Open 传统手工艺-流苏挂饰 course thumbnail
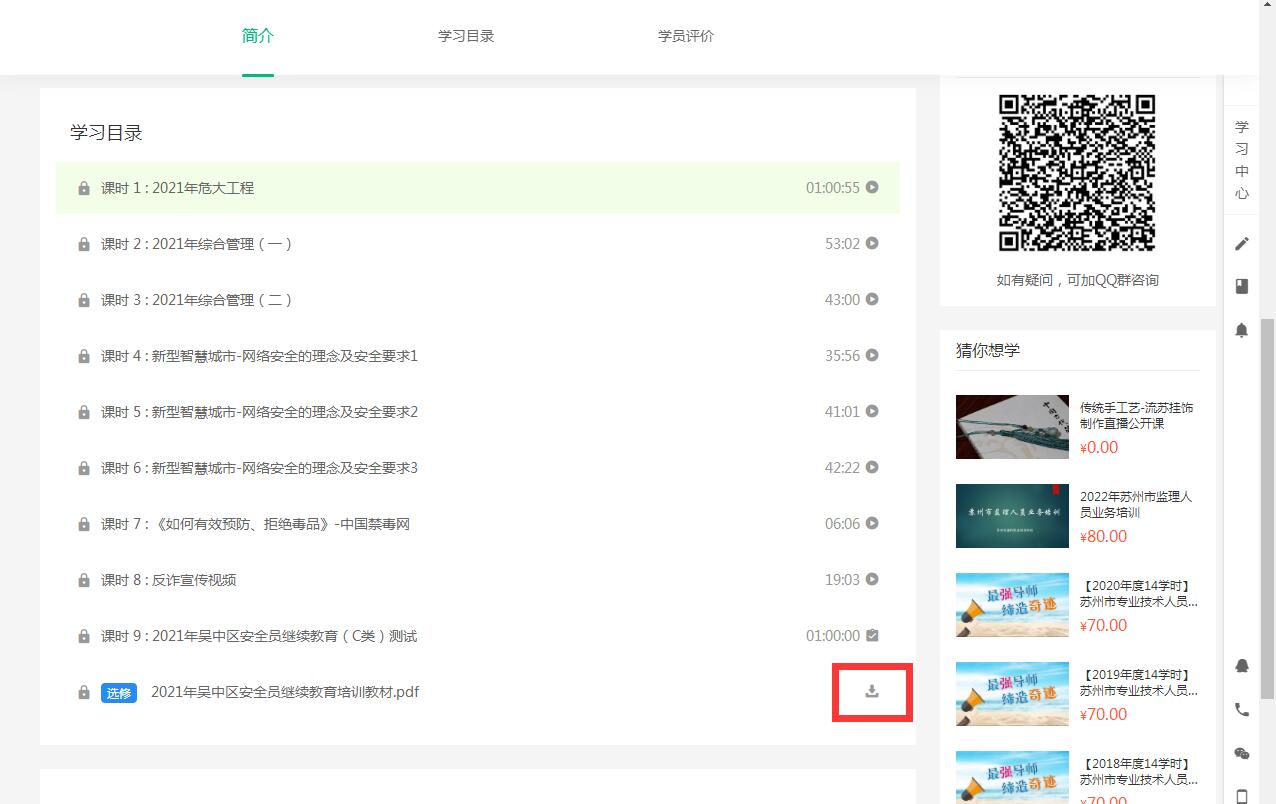 (x=1012, y=427)
